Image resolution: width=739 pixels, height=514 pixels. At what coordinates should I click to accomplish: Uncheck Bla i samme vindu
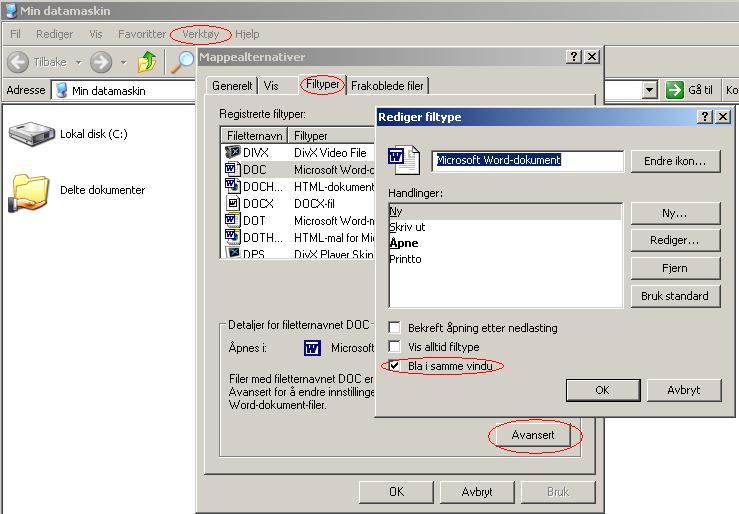[x=394, y=366]
